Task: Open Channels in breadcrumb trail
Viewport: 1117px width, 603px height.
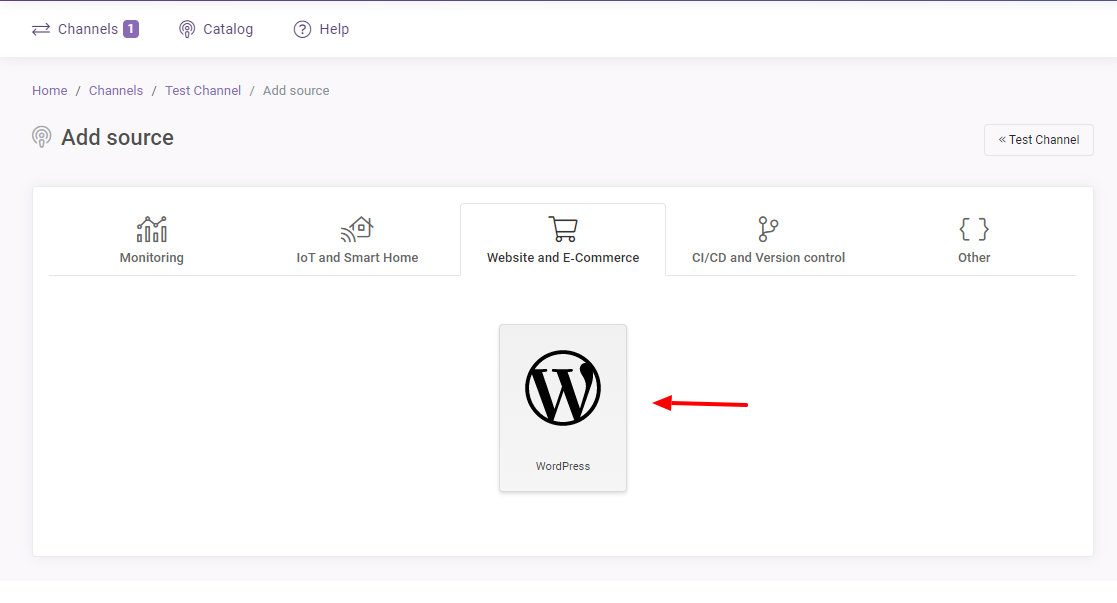Action: (x=116, y=91)
